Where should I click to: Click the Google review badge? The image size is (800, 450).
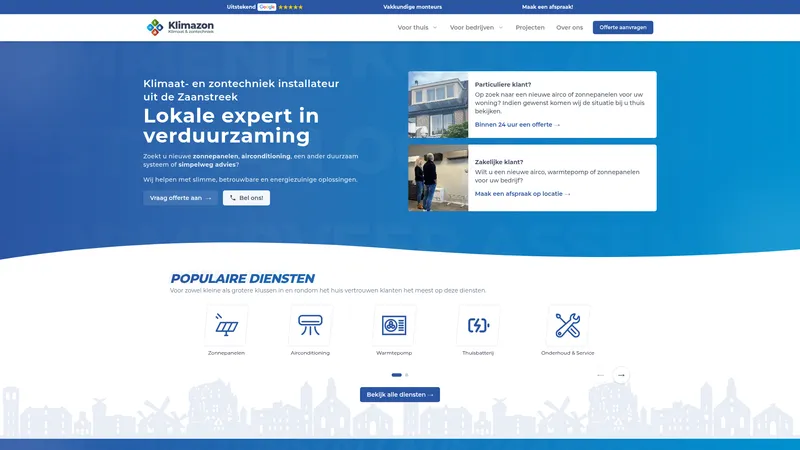point(266,7)
